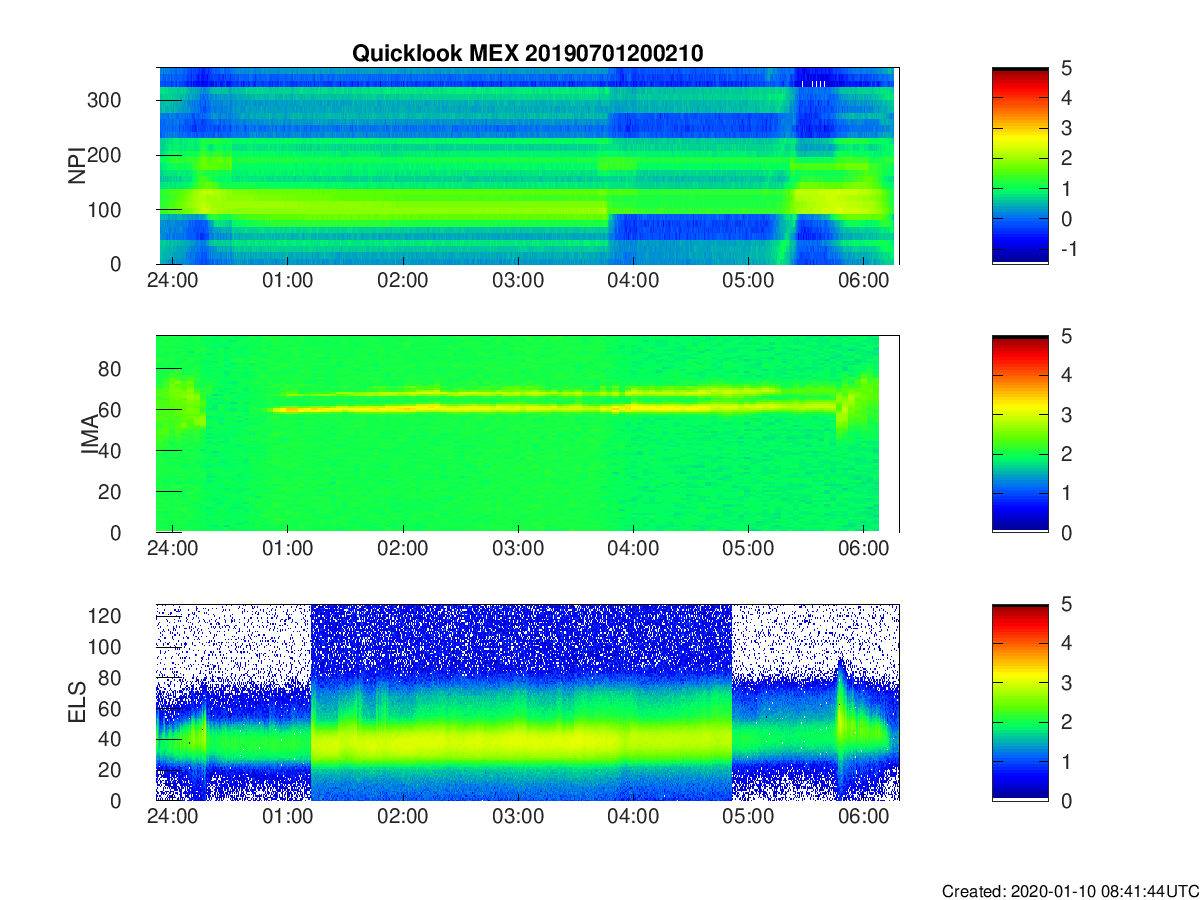The width and height of the screenshot is (1200, 900).
Task: Click the IMA panel color bar
Action: pos(1020,434)
